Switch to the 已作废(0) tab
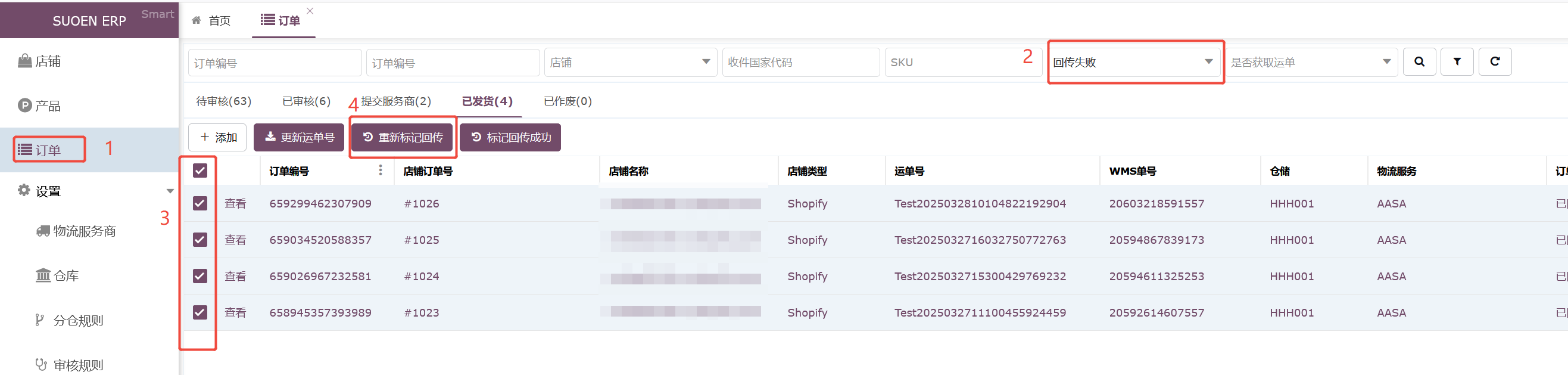The width and height of the screenshot is (1568, 375). [x=568, y=101]
